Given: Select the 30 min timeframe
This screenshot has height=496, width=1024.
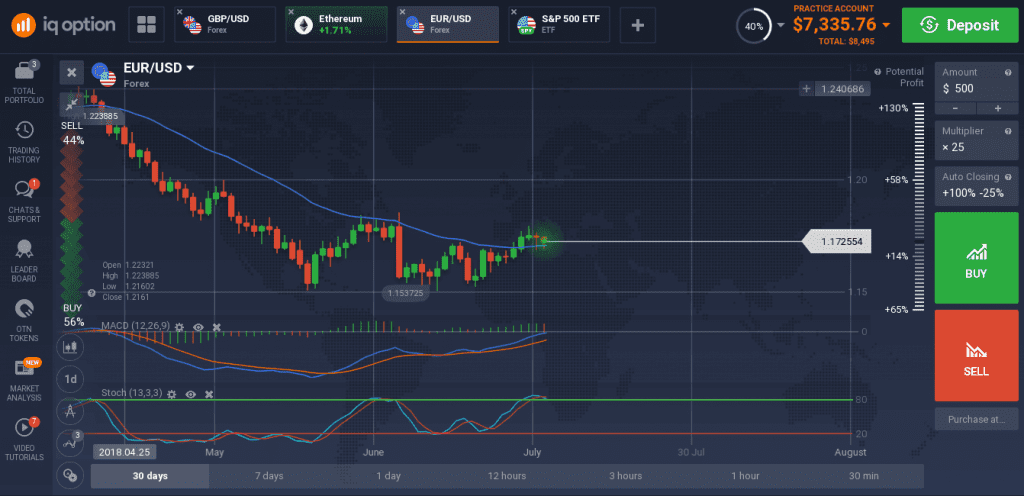Looking at the screenshot, I should 863,476.
